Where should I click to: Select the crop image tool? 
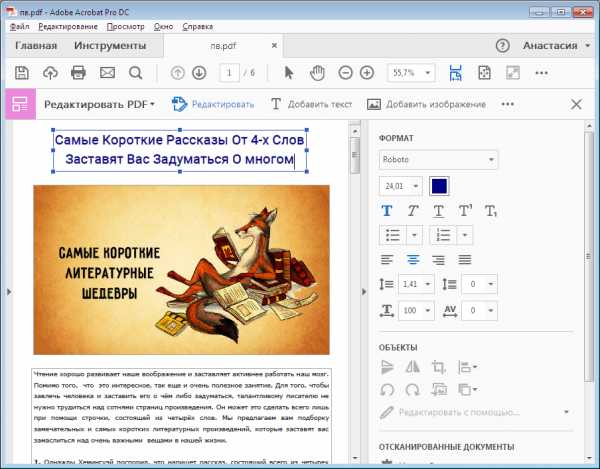pyautogui.click(x=439, y=367)
